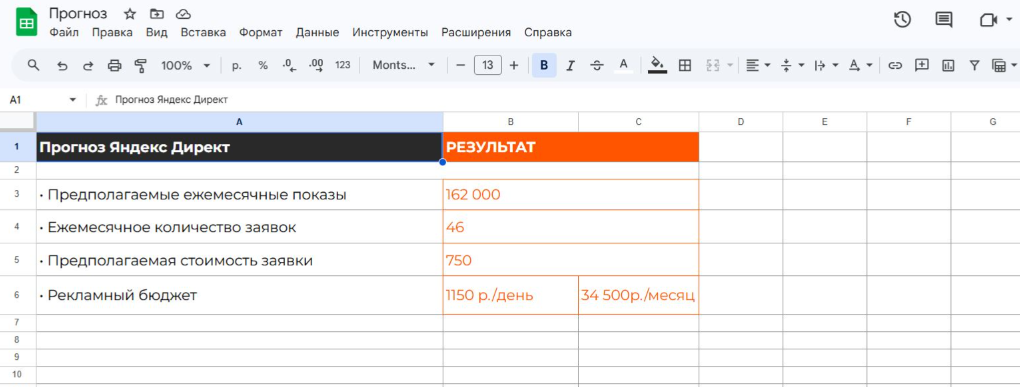This screenshot has height=387, width=1020.
Task: View cloud save status icon
Action: [183, 14]
